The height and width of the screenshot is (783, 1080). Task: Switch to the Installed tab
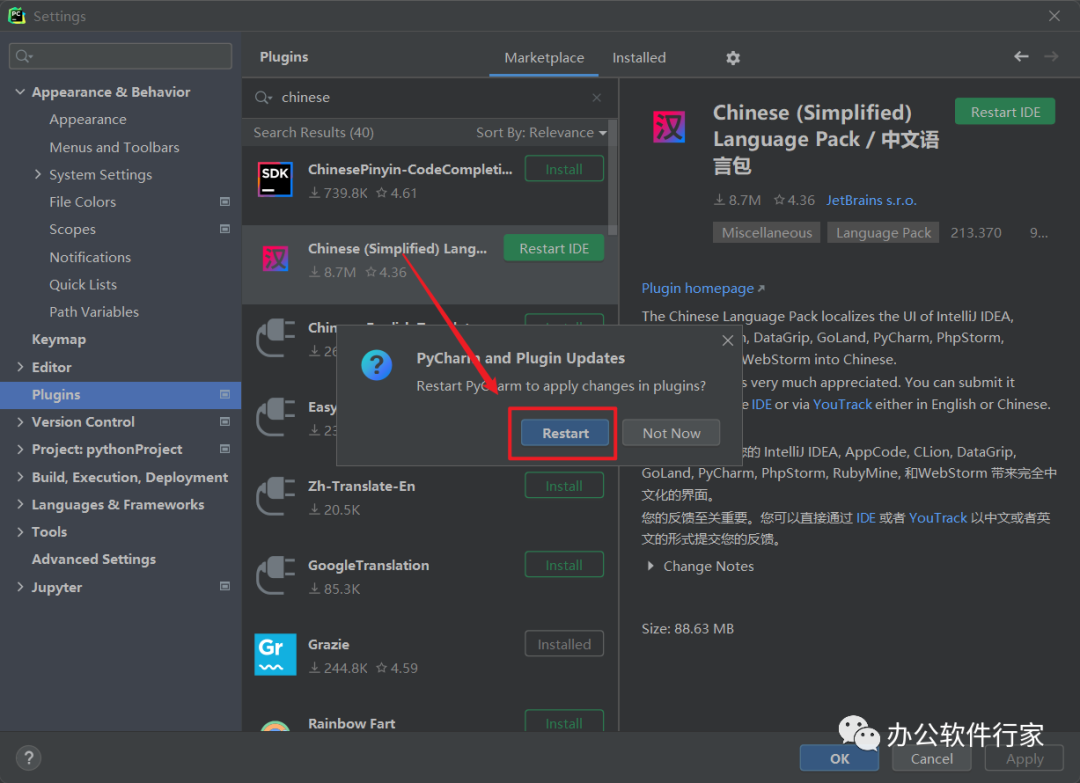[x=639, y=58]
